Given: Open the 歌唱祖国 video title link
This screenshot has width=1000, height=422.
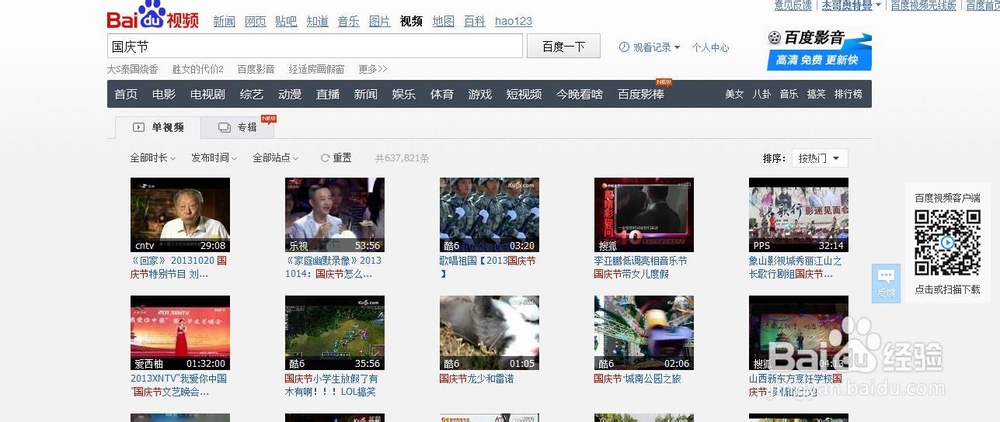Looking at the screenshot, I should coord(487,268).
